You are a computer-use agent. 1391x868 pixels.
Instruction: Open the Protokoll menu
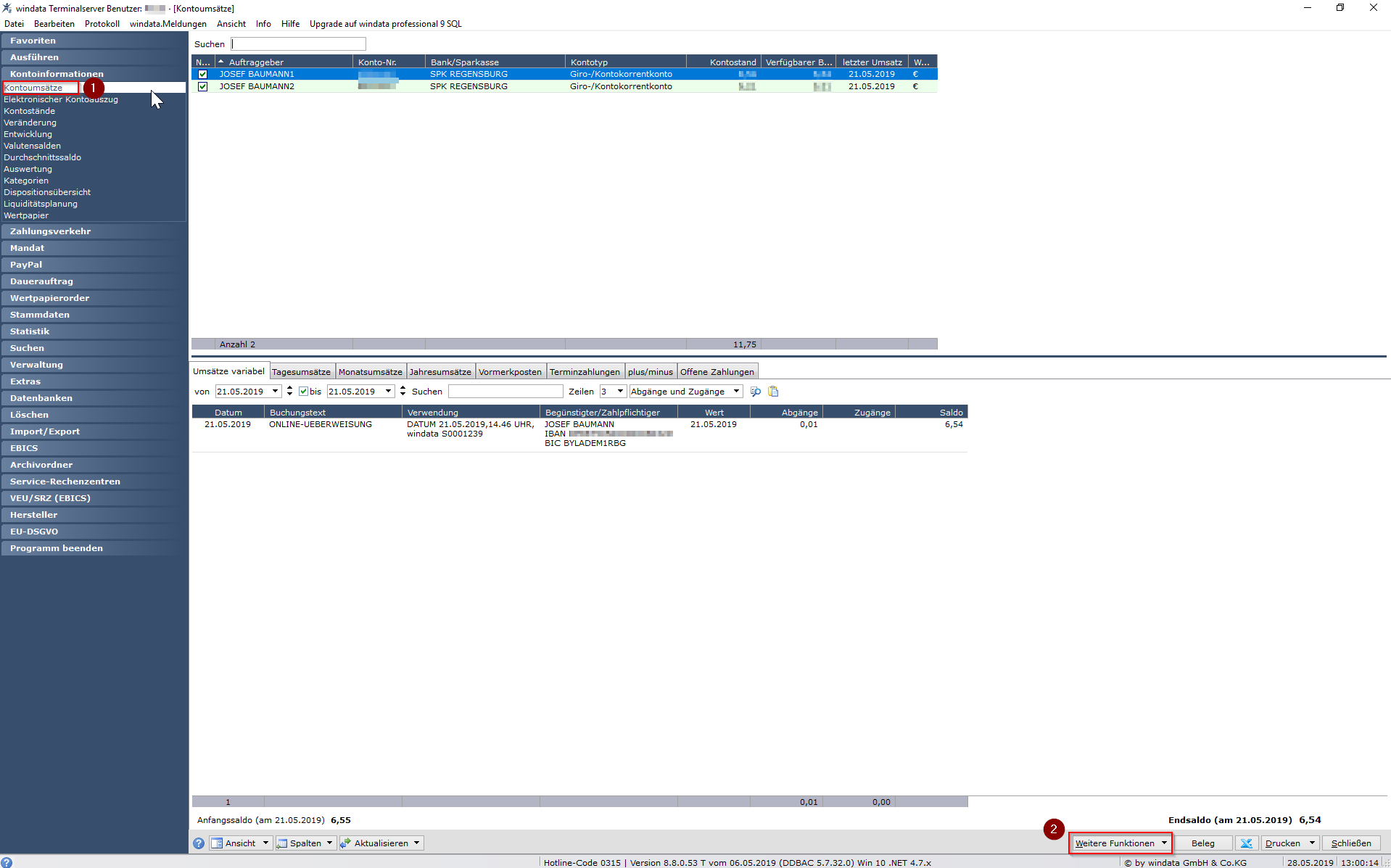[102, 24]
